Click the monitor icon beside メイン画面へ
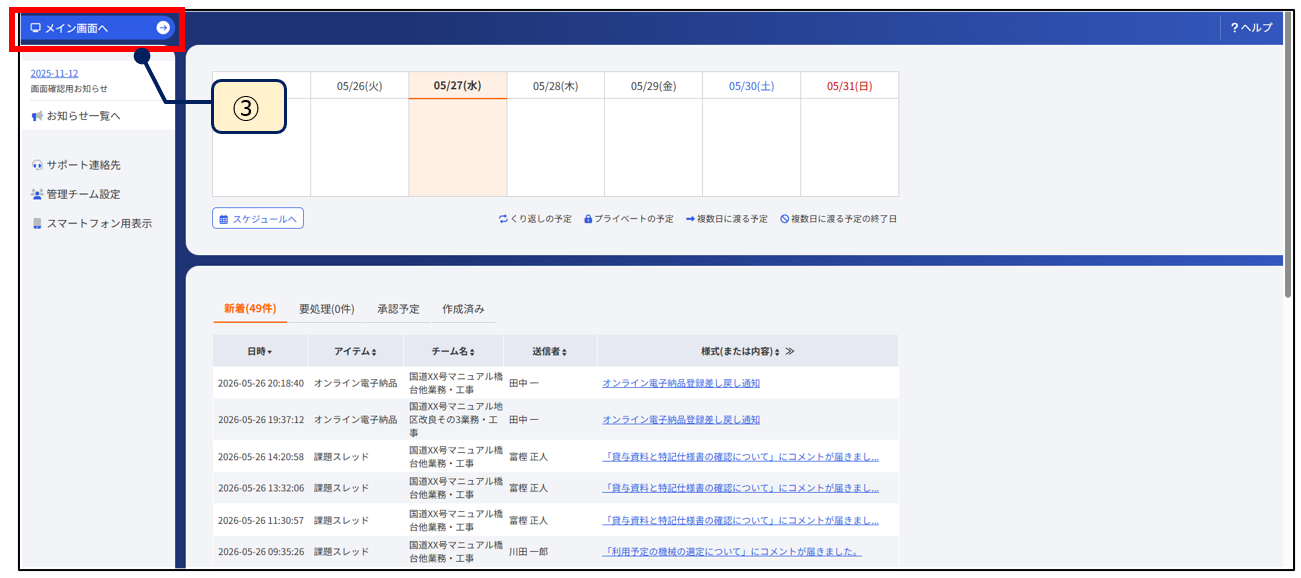This screenshot has height=578, width=1301. coord(36,28)
